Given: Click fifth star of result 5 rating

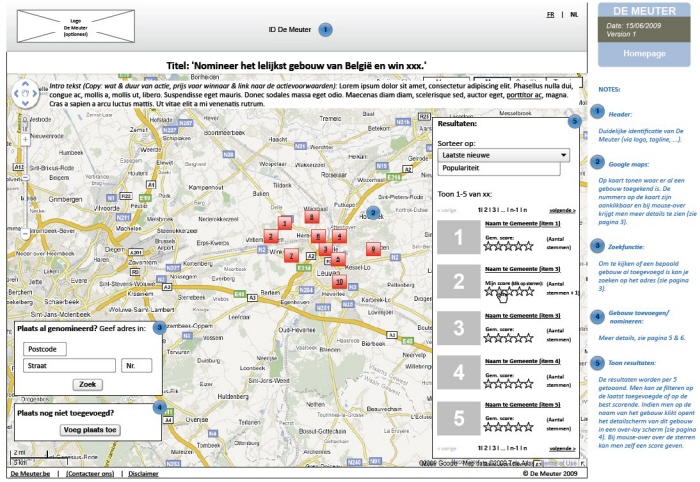Looking at the screenshot, I should coord(529,427).
